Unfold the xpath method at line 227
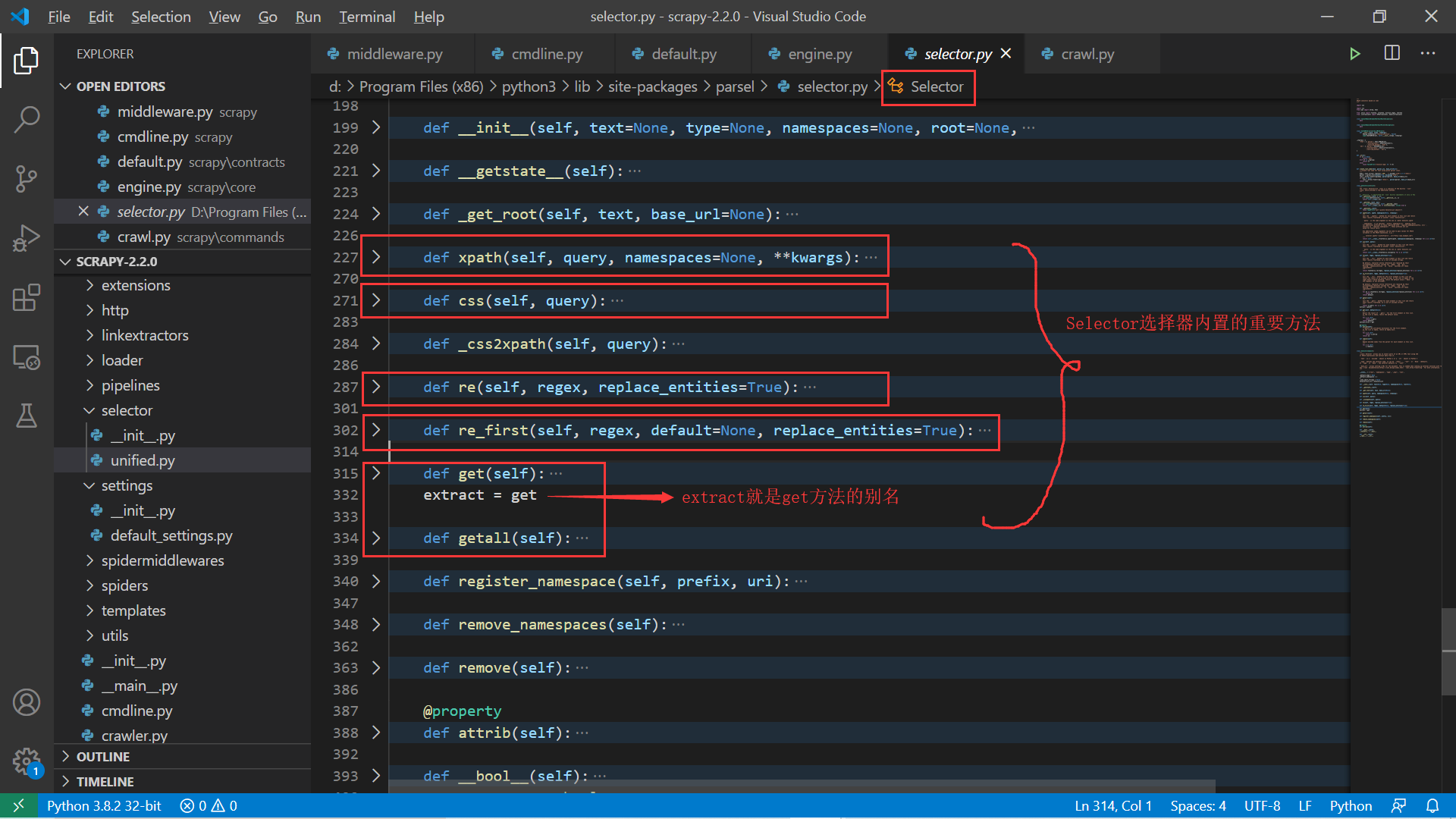 [x=376, y=257]
